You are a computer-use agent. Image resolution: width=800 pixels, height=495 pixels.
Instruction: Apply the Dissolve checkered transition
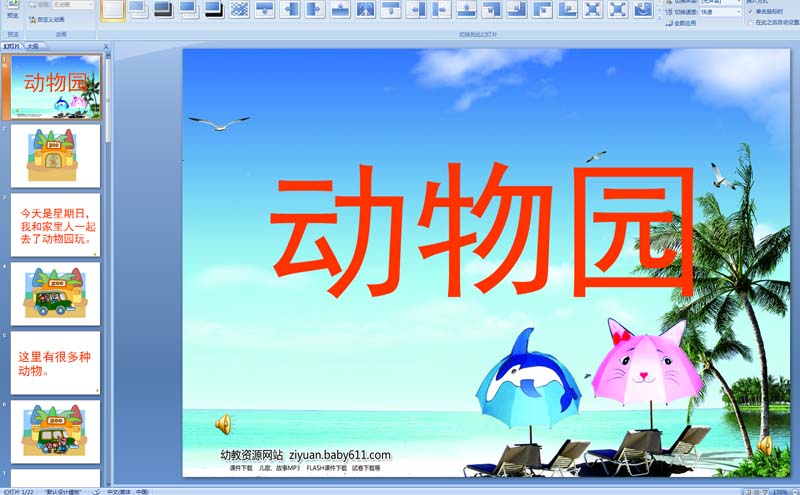239,9
